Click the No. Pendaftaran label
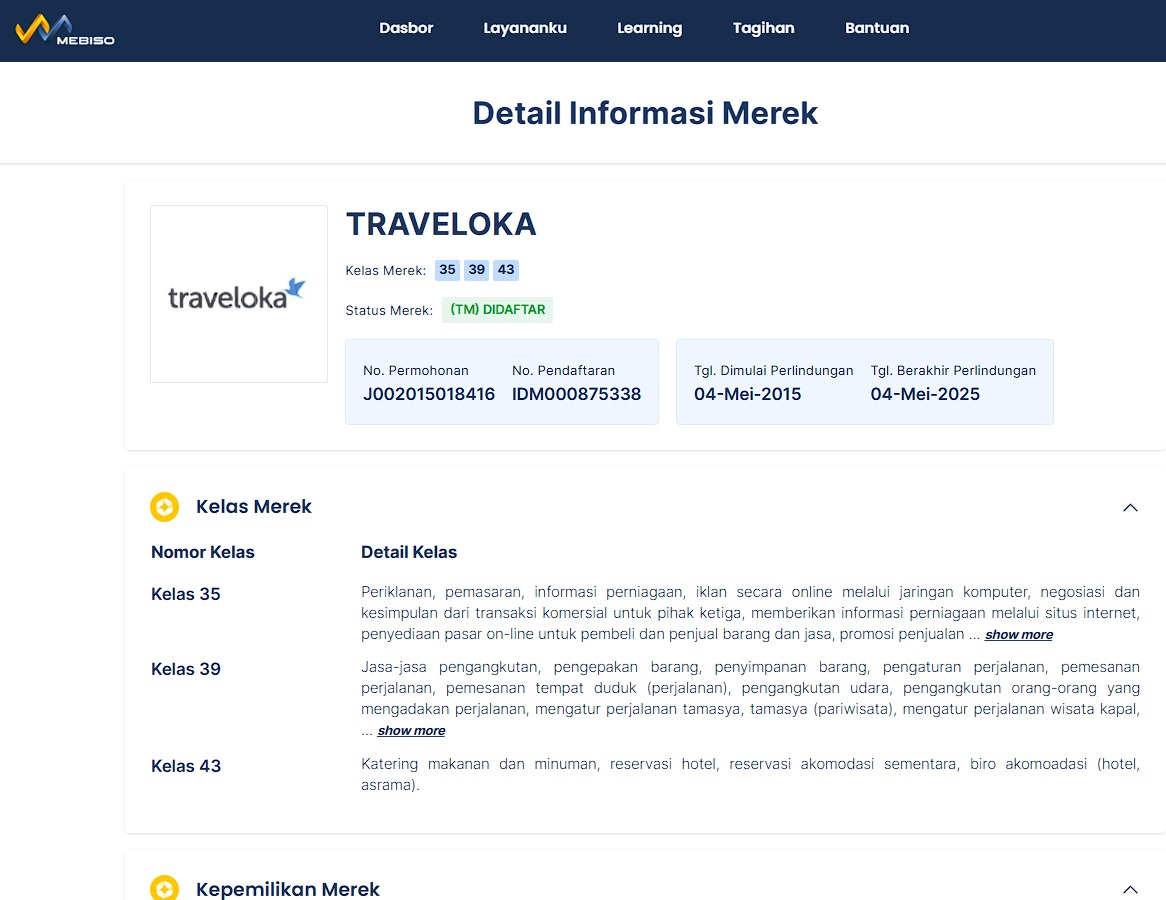Screen dimensions: 1166x900 563,370
